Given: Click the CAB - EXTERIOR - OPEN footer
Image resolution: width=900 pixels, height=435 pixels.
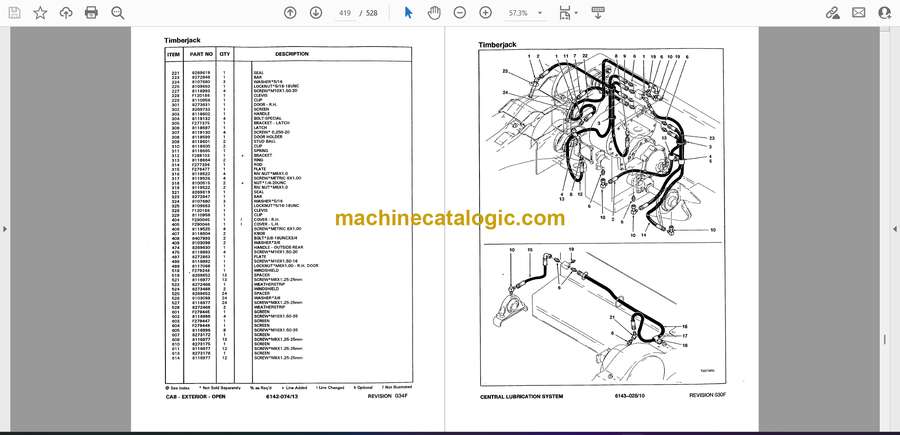Looking at the screenshot, I should (196, 396).
